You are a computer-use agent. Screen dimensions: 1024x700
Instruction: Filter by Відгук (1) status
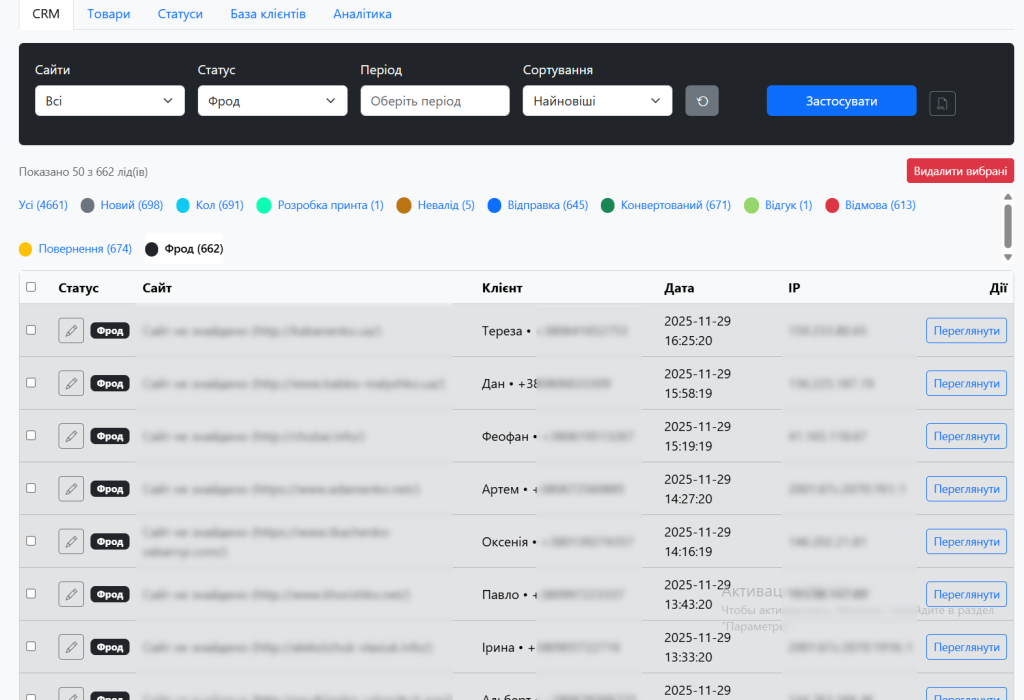(778, 205)
